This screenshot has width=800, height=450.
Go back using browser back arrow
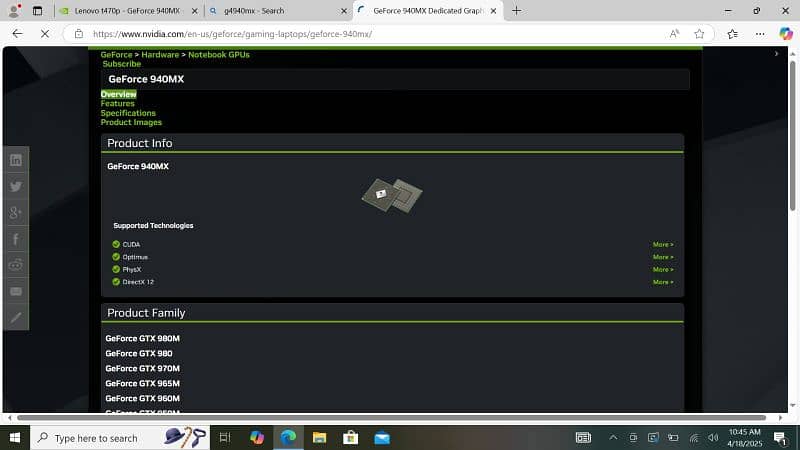17,34
